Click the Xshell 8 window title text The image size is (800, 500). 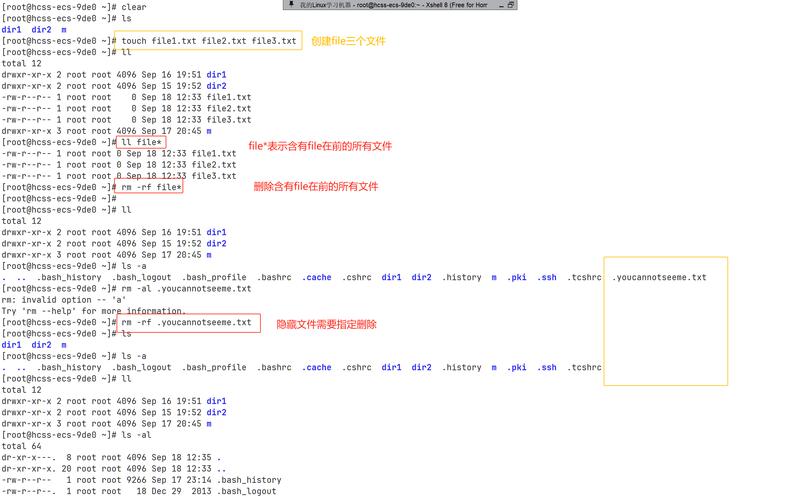coord(393,5)
